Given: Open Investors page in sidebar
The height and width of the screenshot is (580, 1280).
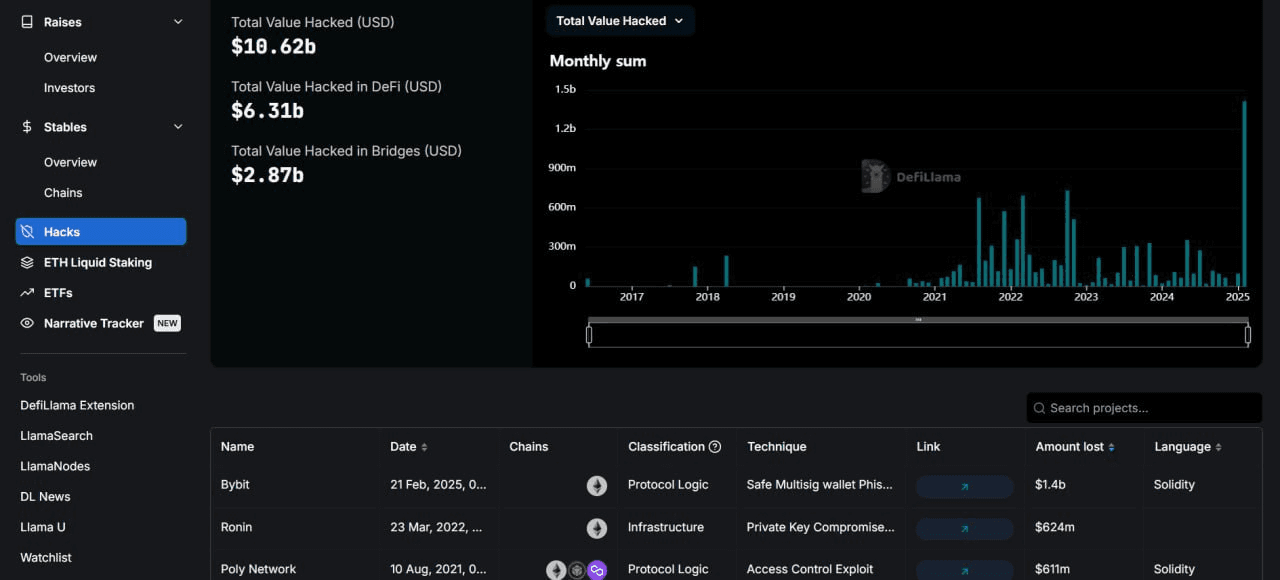Looking at the screenshot, I should click(69, 88).
